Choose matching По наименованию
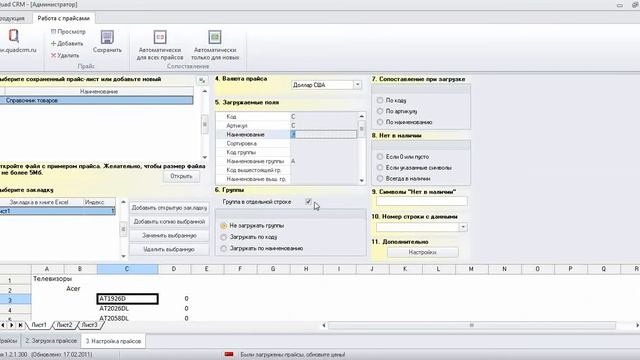The image size is (640, 360). pyautogui.click(x=380, y=122)
